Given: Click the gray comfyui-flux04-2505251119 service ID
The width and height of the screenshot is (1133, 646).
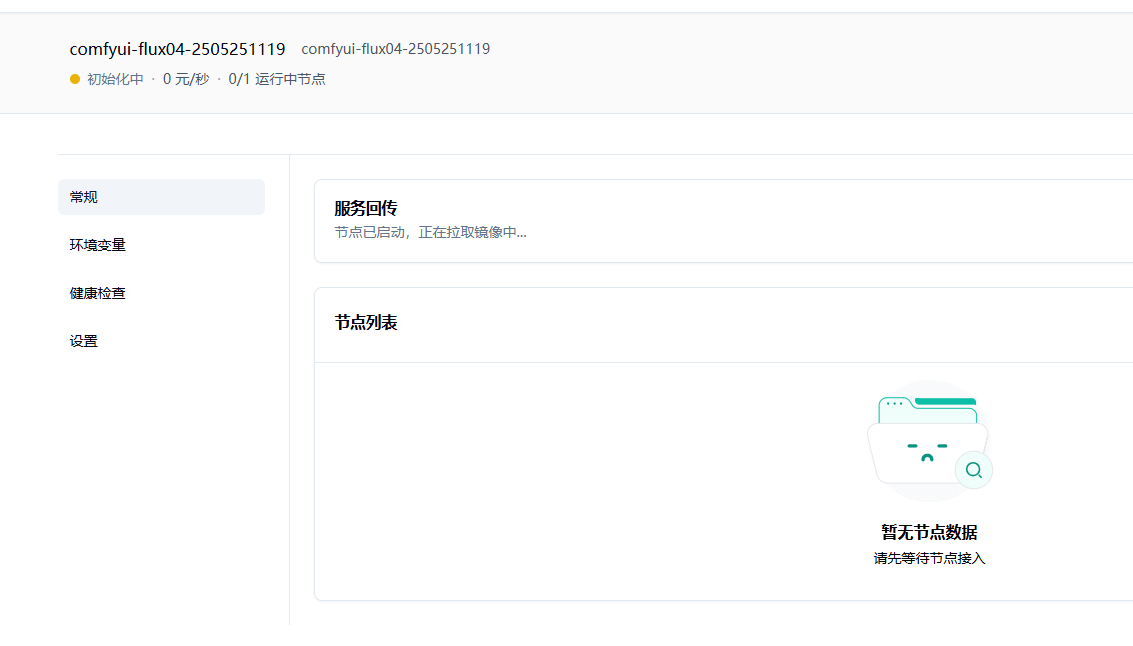Looking at the screenshot, I should click(395, 49).
